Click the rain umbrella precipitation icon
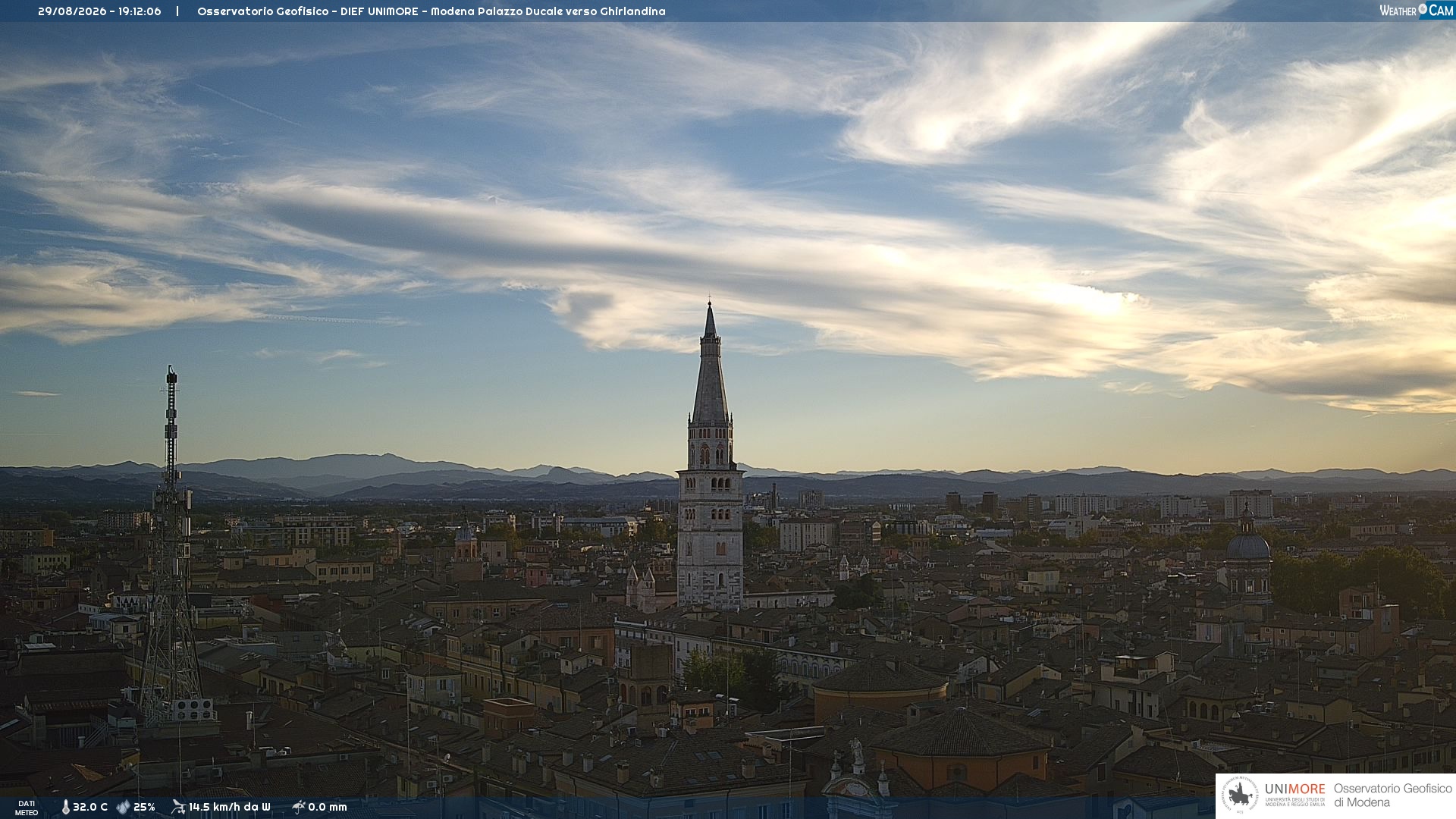Image resolution: width=1456 pixels, height=819 pixels. coord(299,807)
